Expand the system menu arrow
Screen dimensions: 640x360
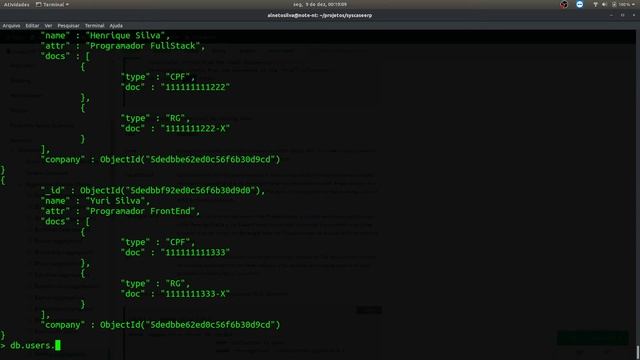point(634,4)
